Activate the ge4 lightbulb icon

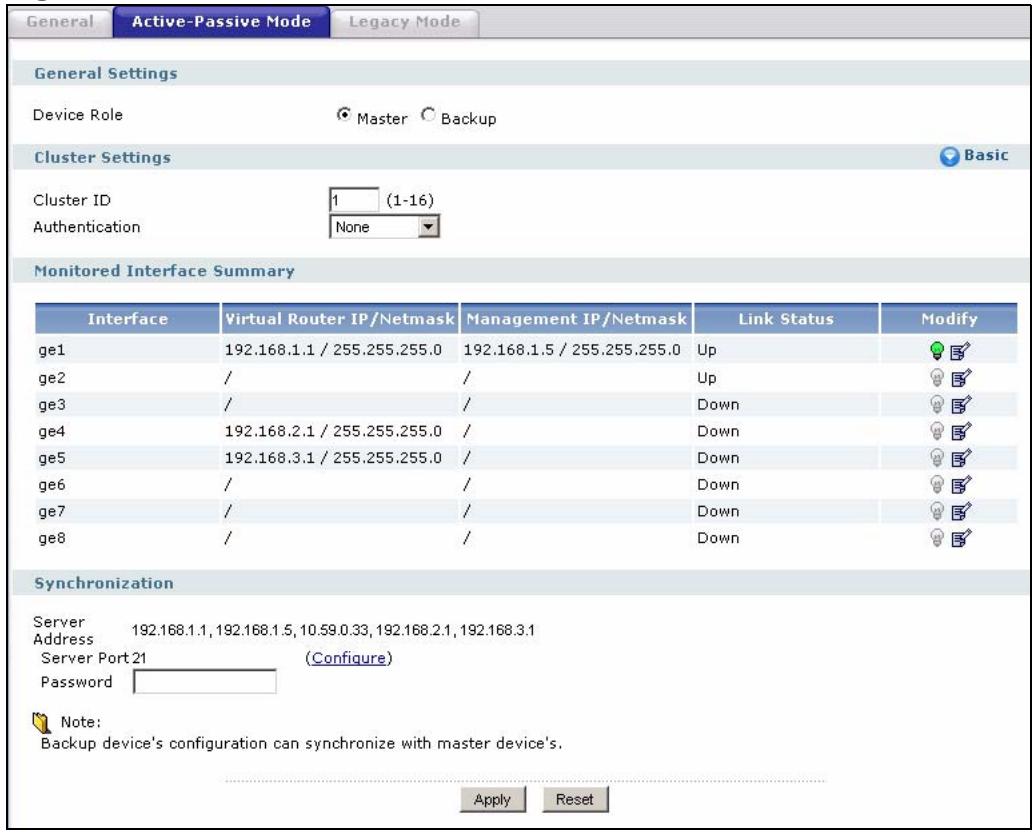coord(936,431)
